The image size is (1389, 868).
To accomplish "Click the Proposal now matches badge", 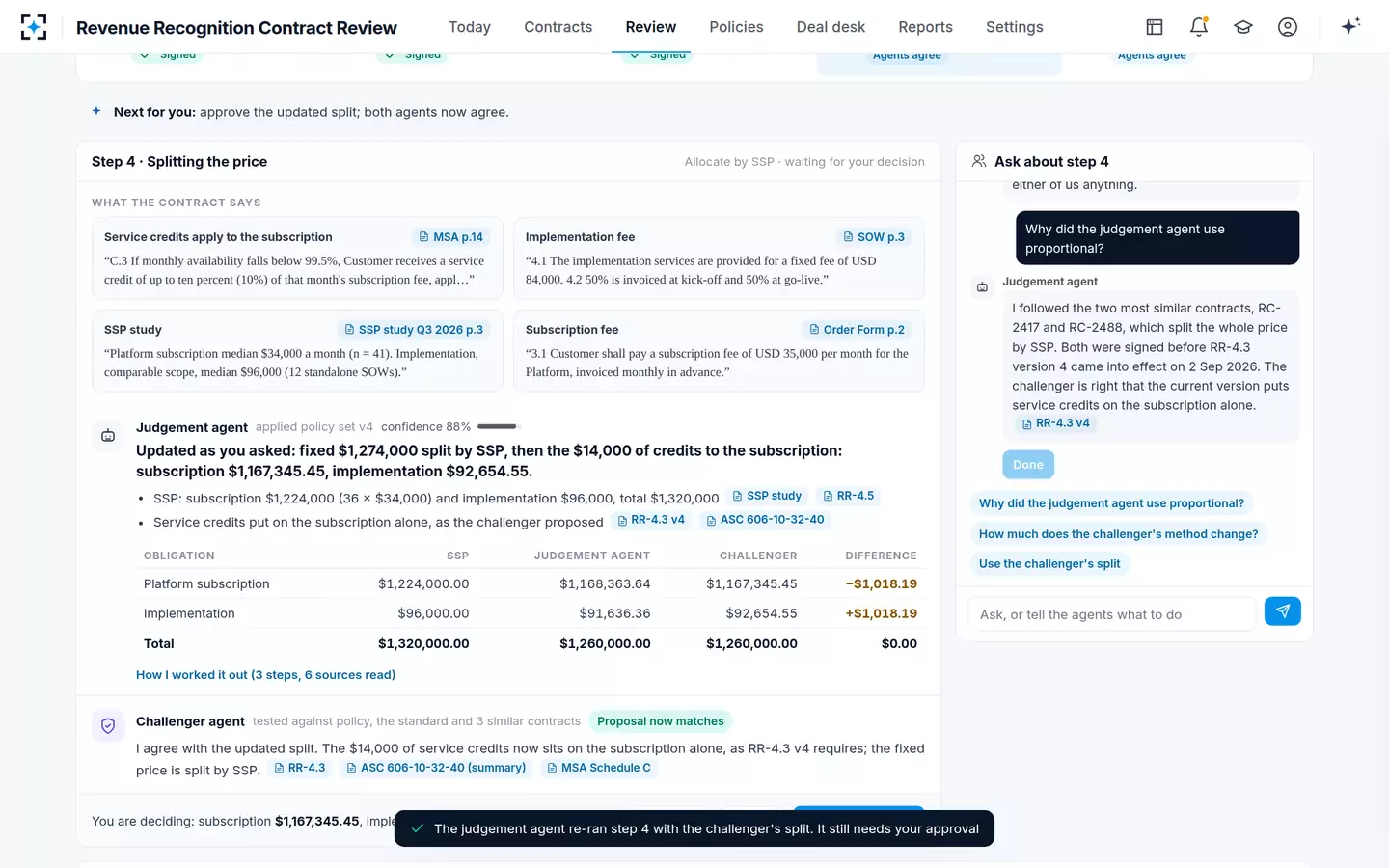I will tap(661, 721).
